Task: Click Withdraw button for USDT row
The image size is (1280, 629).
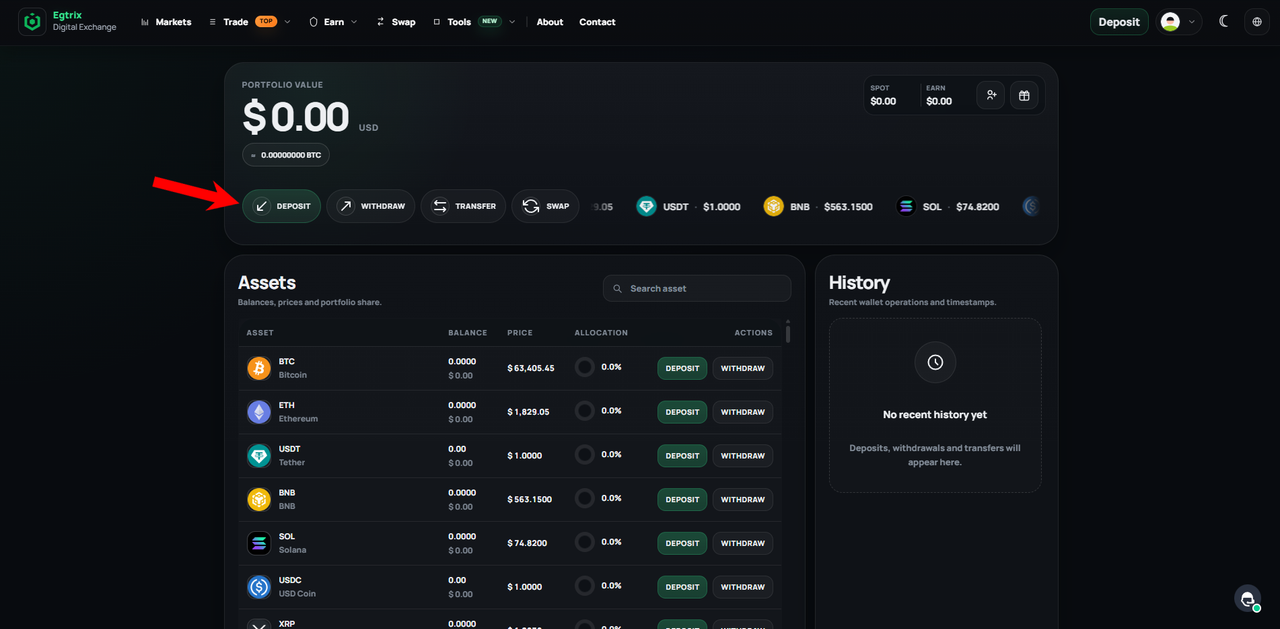Action: coord(743,456)
